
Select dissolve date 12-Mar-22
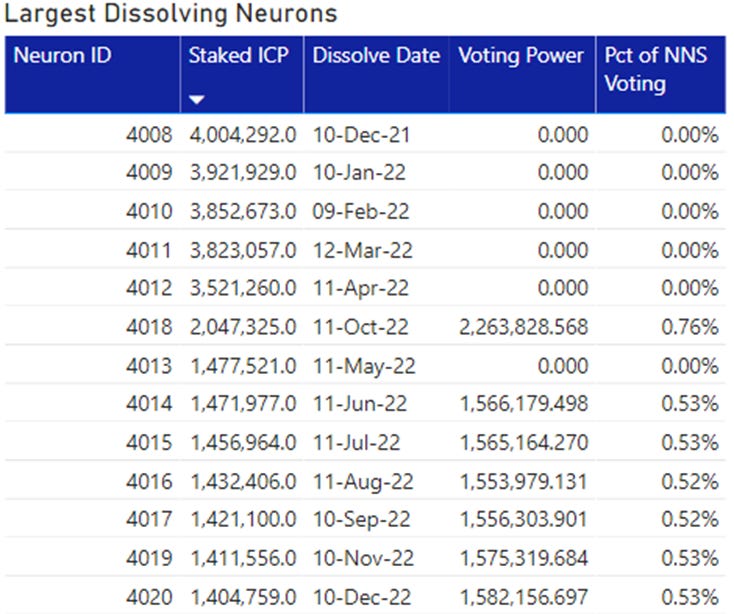pos(363,250)
